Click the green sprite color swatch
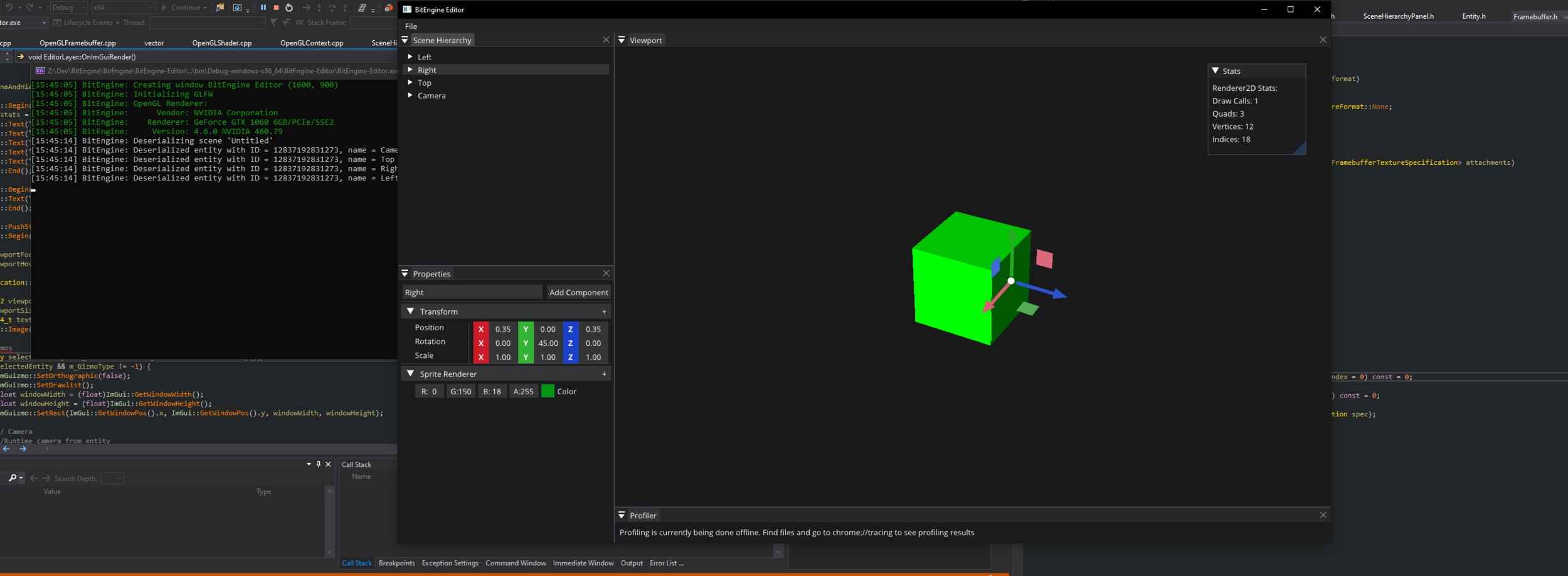The width and height of the screenshot is (1568, 576). [548, 391]
